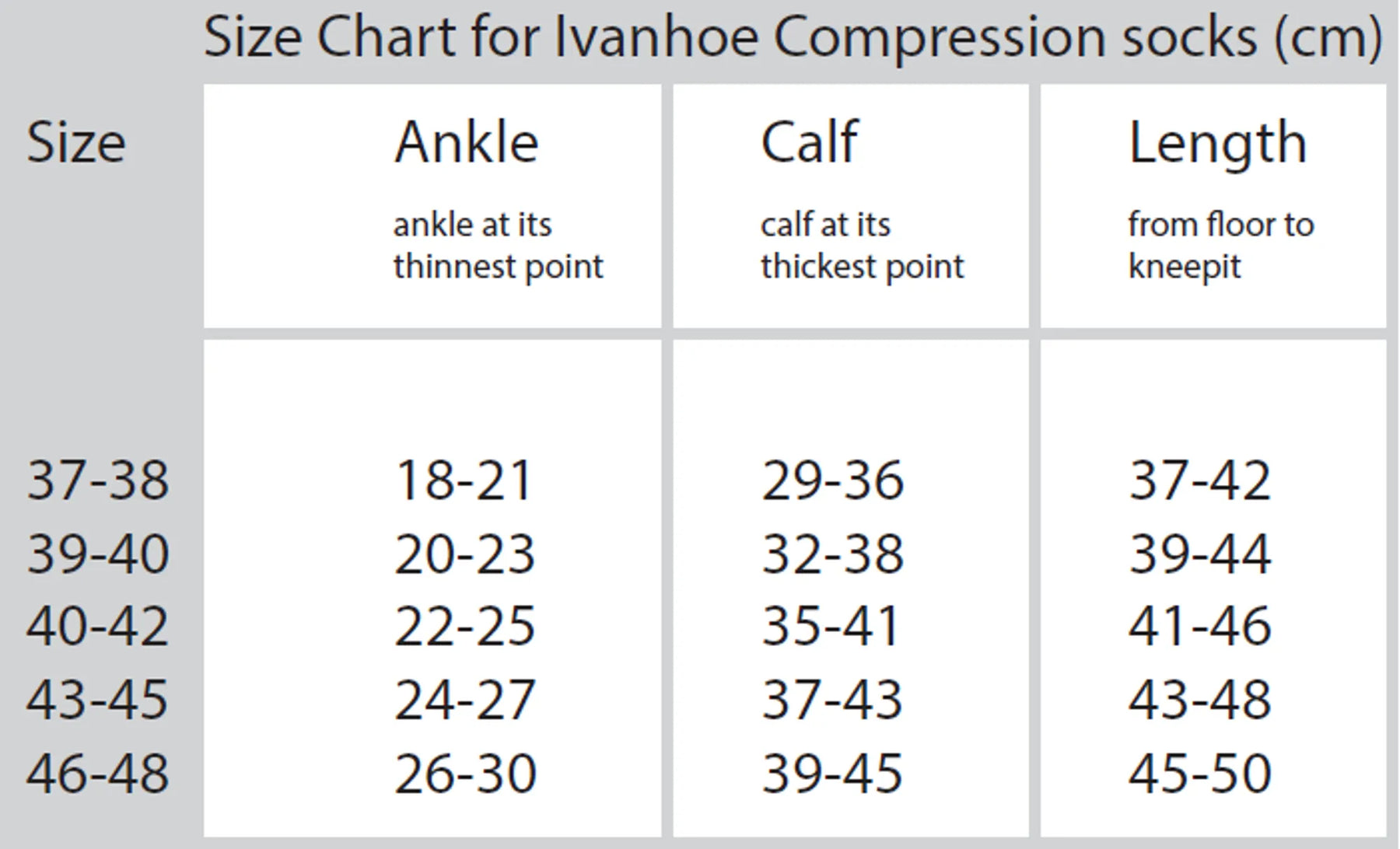Click size row label 39-40
This screenshot has width=1400, height=849.
[x=98, y=554]
